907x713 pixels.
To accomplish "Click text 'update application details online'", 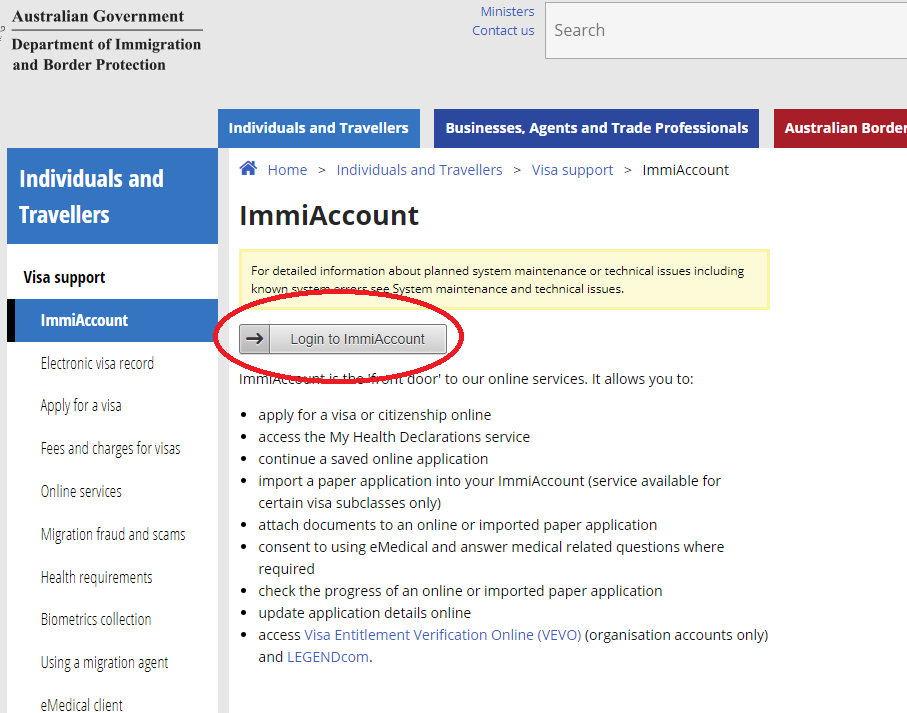I will click(364, 613).
